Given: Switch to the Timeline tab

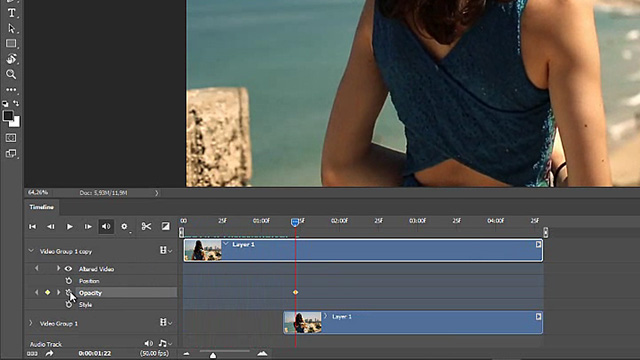Looking at the screenshot, I should (42, 207).
